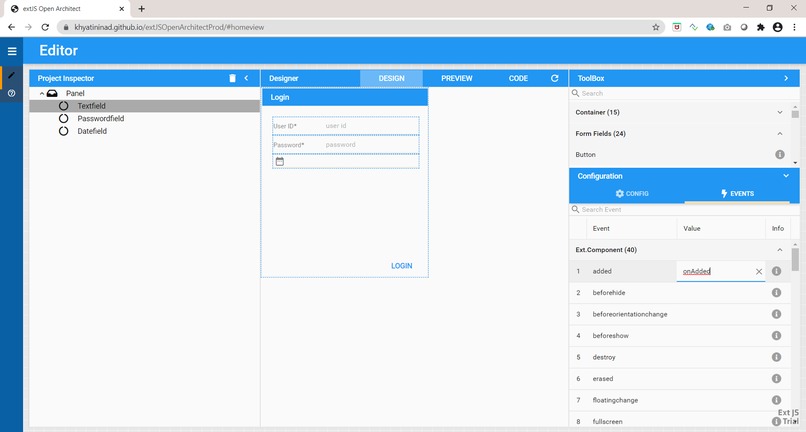806x432 pixels.
Task: Select the floatingchange event row
Action: pyautogui.click(x=680, y=401)
